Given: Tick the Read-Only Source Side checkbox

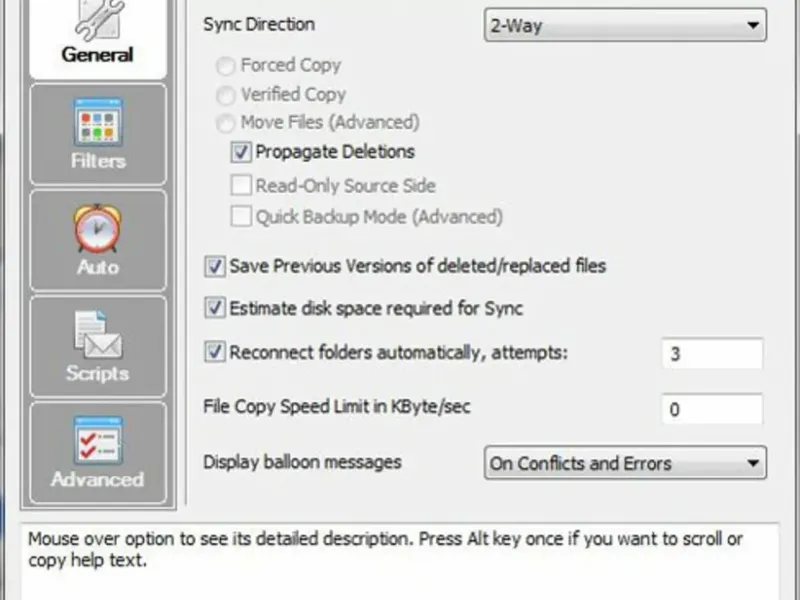Looking at the screenshot, I should click(x=241, y=186).
